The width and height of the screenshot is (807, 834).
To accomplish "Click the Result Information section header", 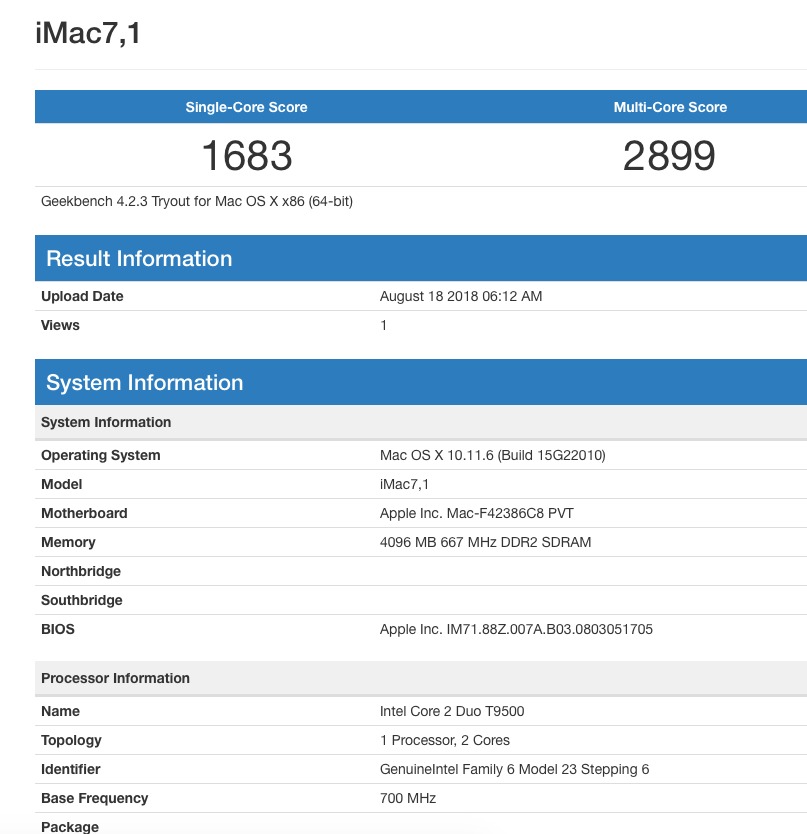I will (x=139, y=259).
